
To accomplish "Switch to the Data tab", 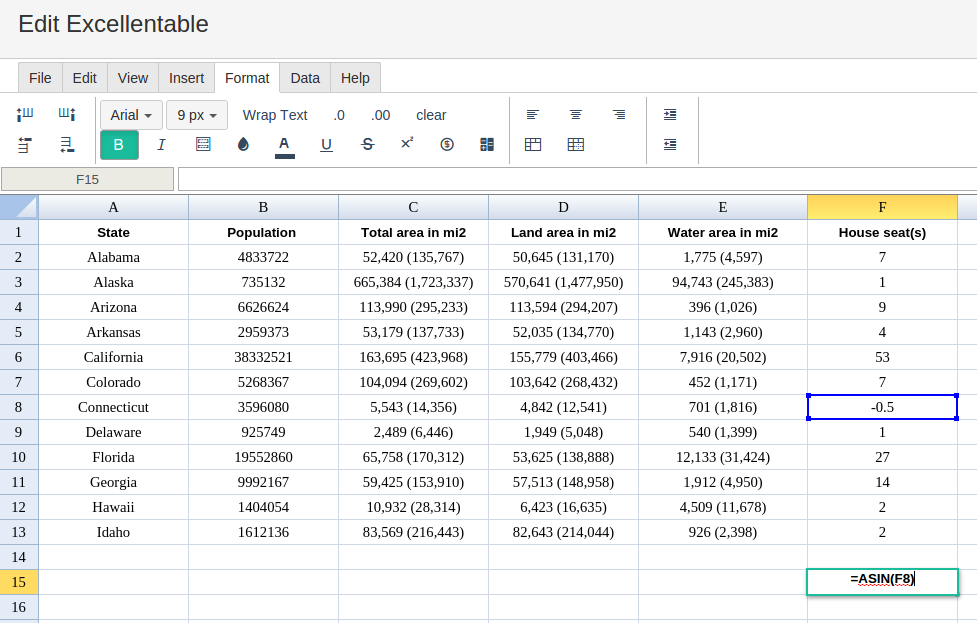I will point(305,78).
